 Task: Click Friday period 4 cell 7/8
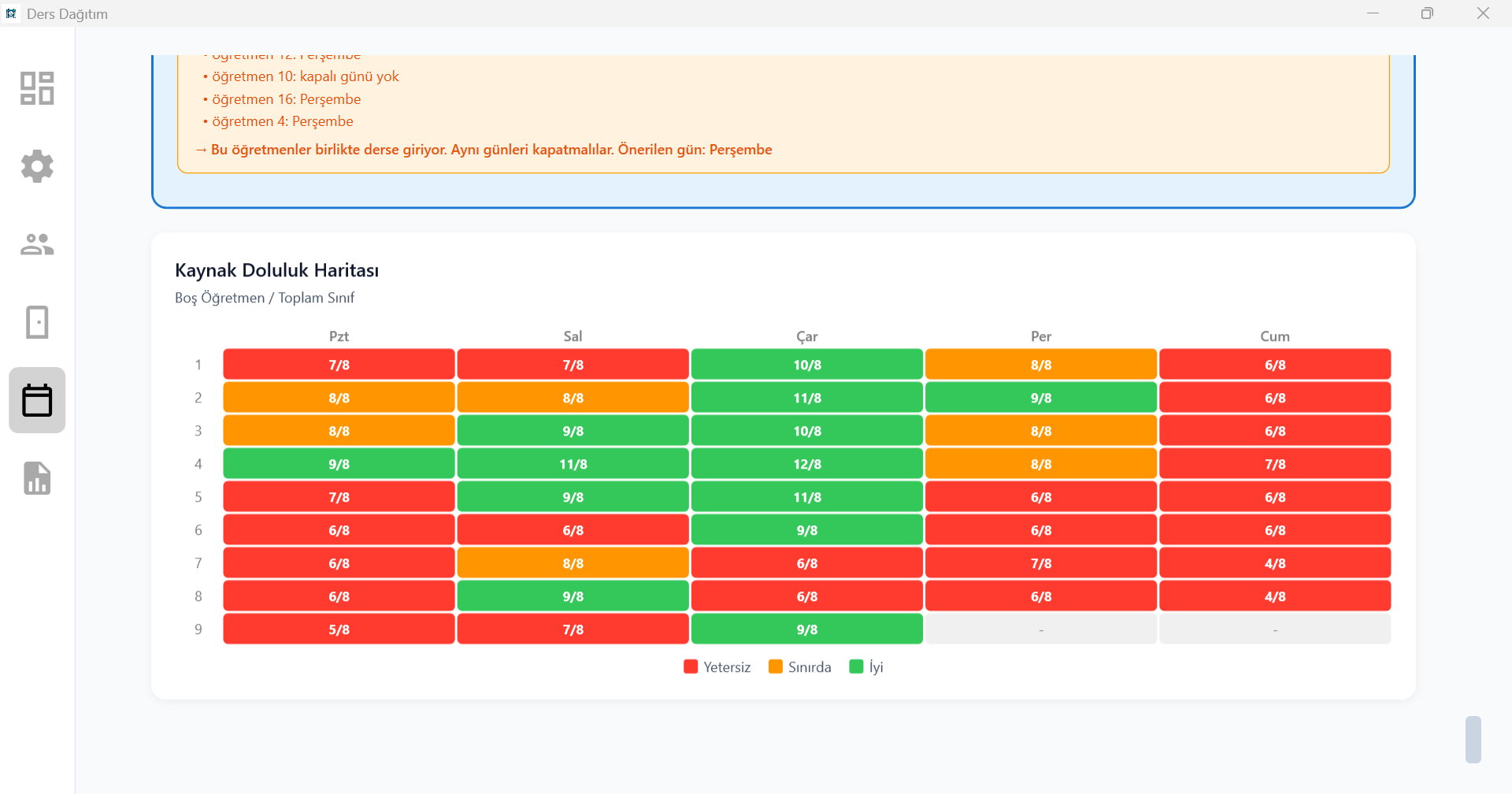(1274, 464)
